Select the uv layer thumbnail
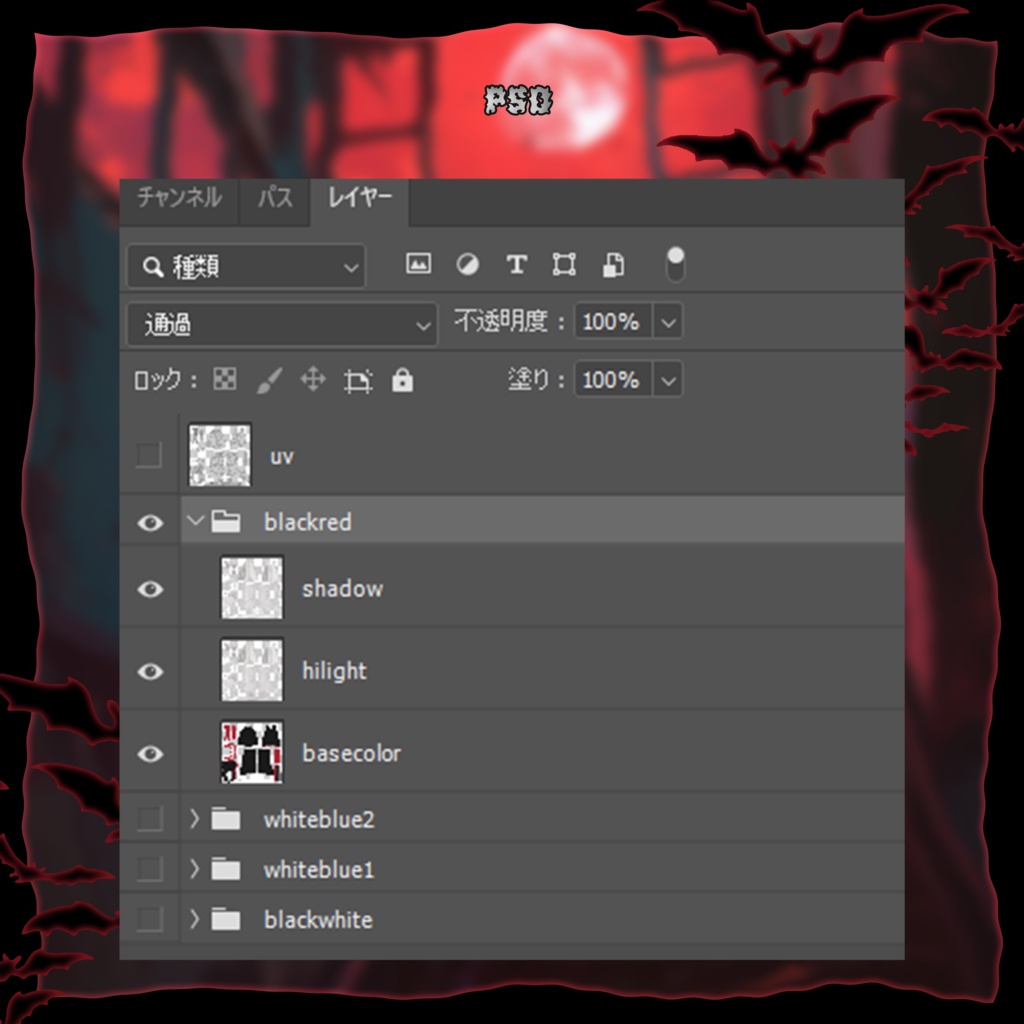 pyautogui.click(x=219, y=455)
